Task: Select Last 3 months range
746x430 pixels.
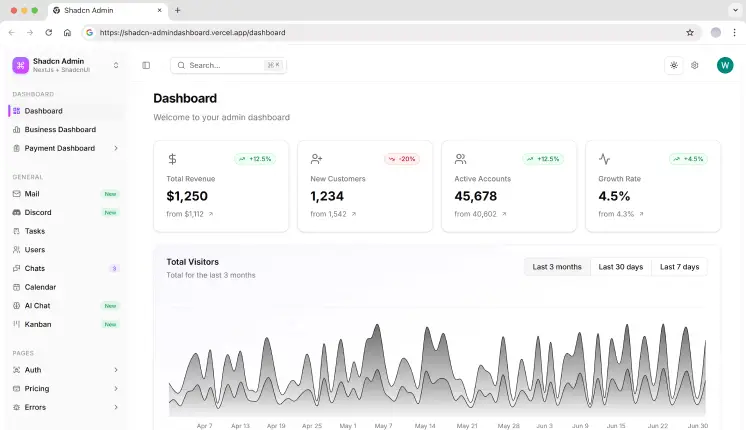Action: pos(557,267)
